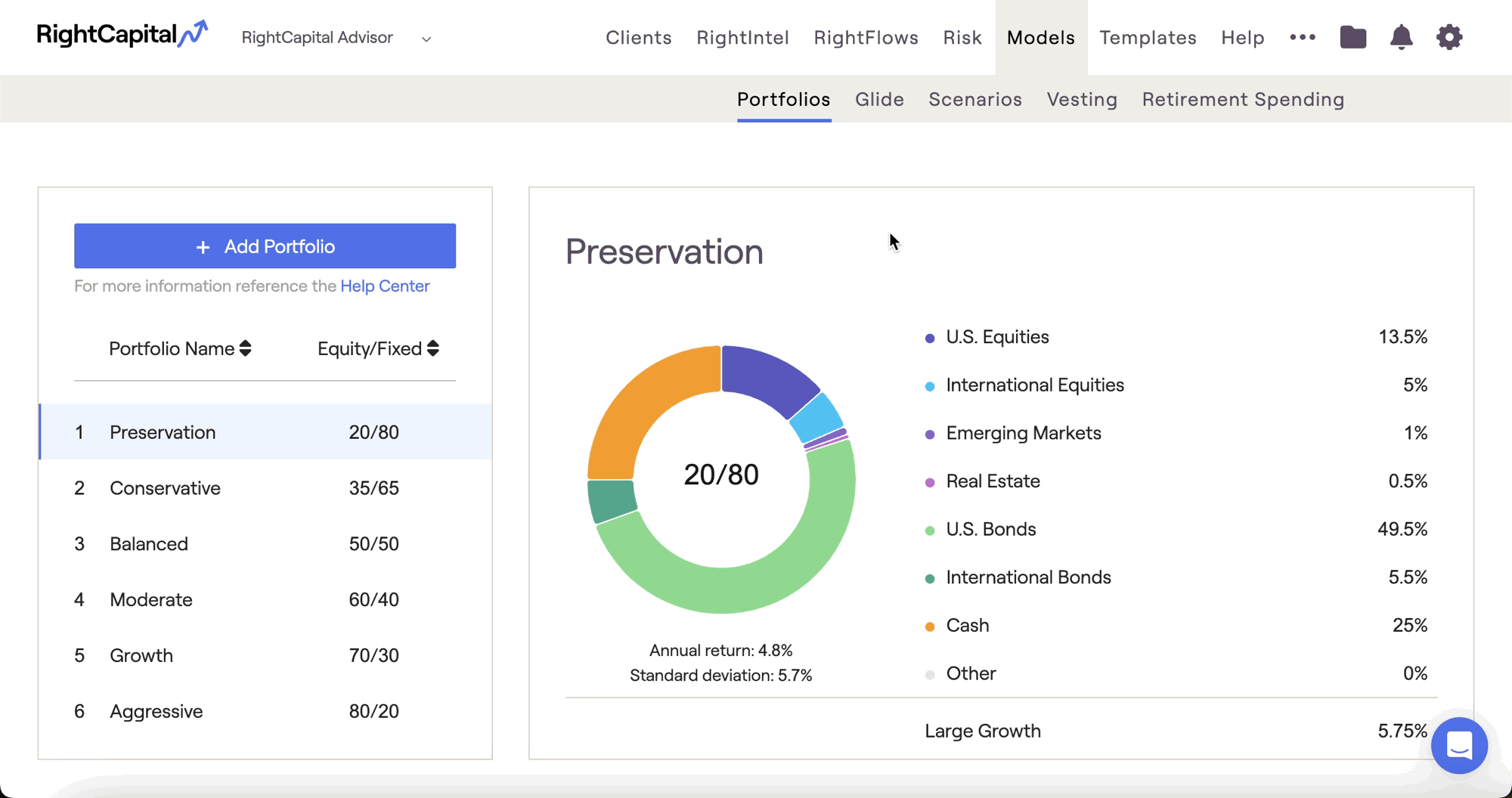Choose the Balanced portfolio row
The image size is (1512, 798).
tap(265, 544)
